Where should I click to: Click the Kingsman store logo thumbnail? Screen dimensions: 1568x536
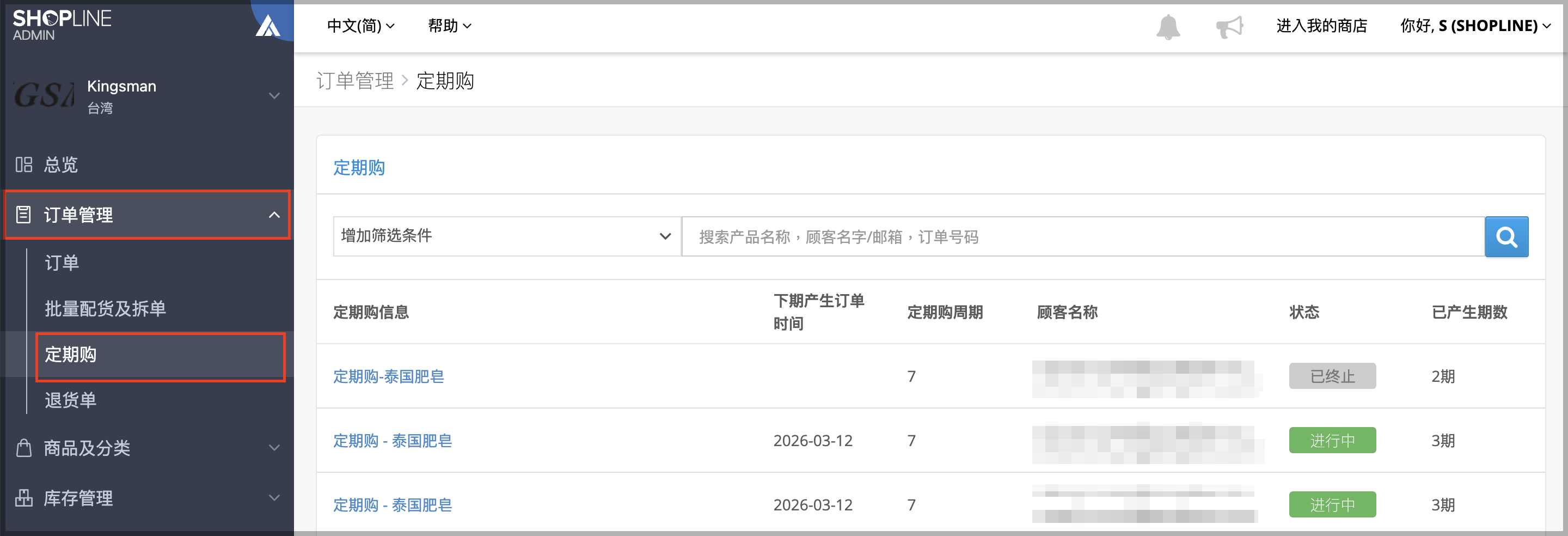tap(44, 96)
